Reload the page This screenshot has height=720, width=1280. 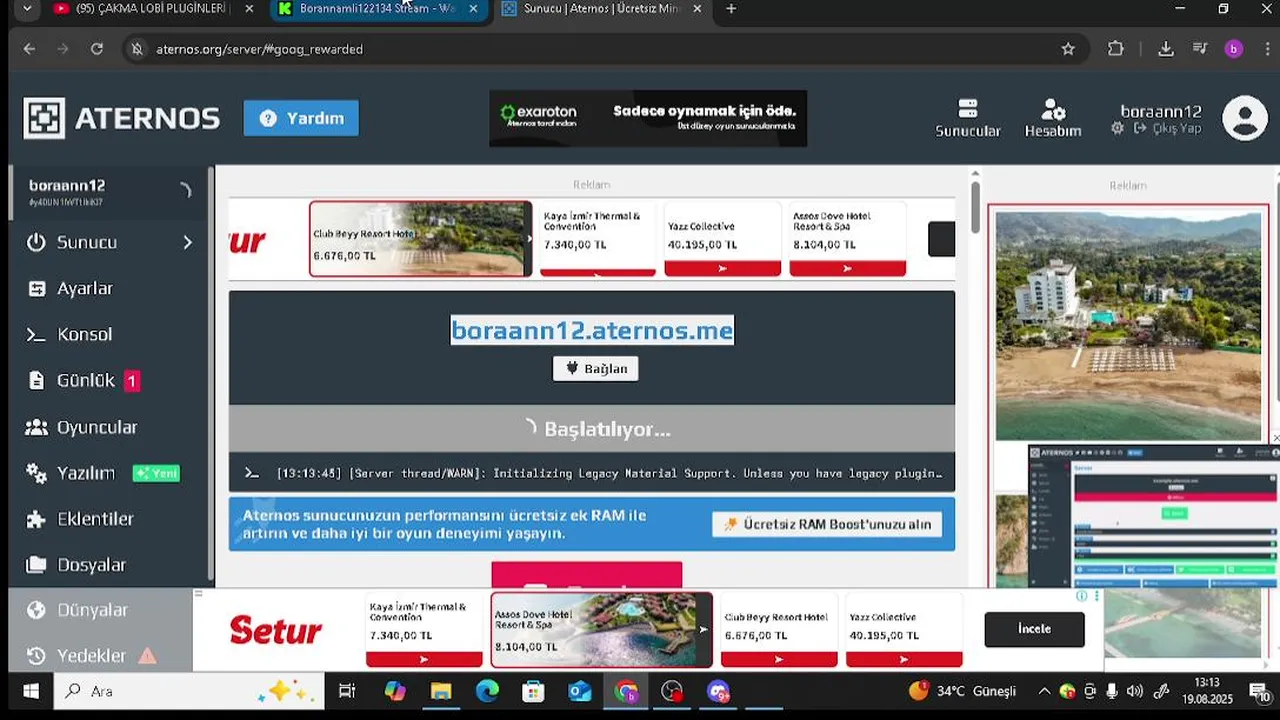(96, 49)
